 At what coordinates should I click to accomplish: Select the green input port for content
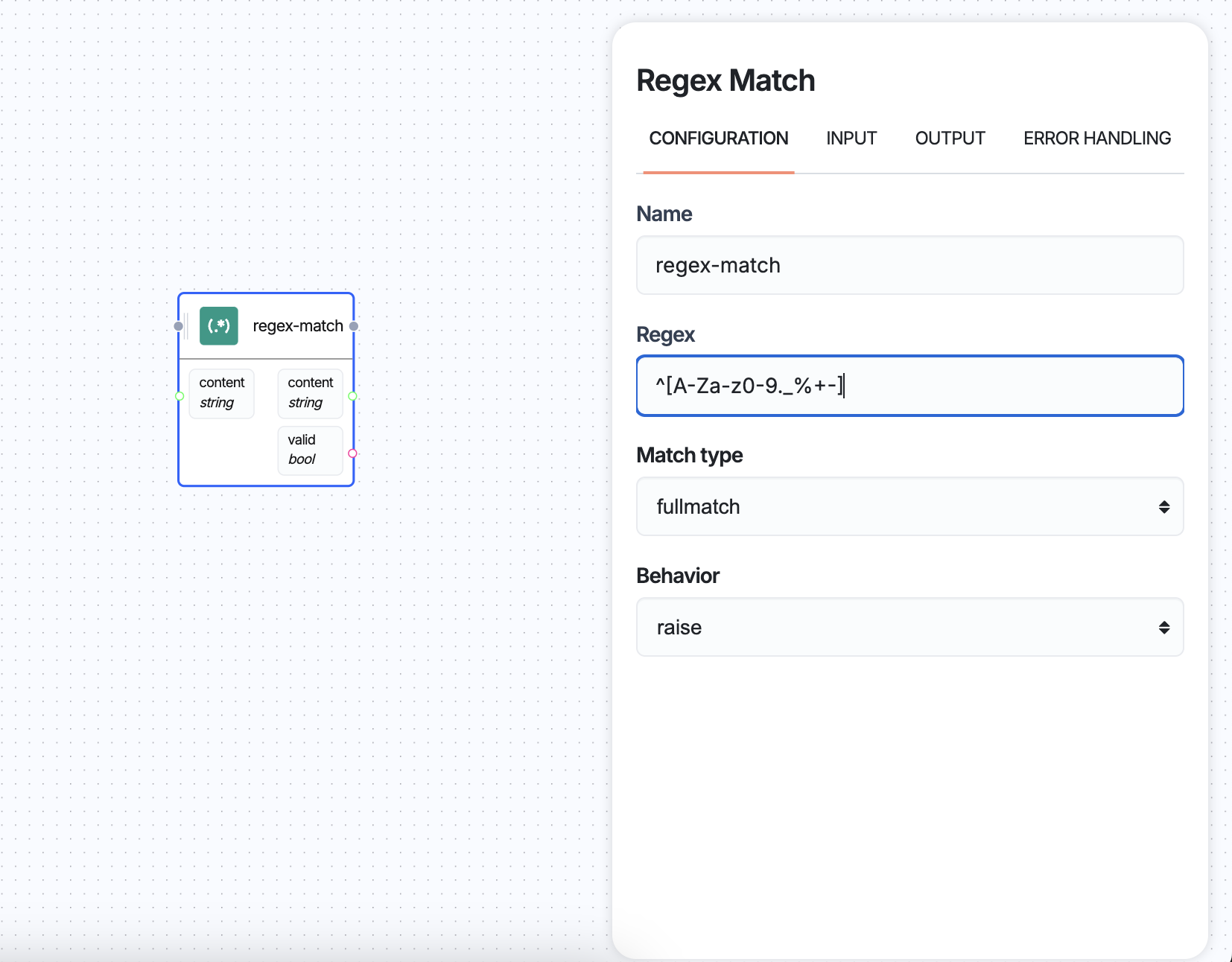click(x=180, y=396)
